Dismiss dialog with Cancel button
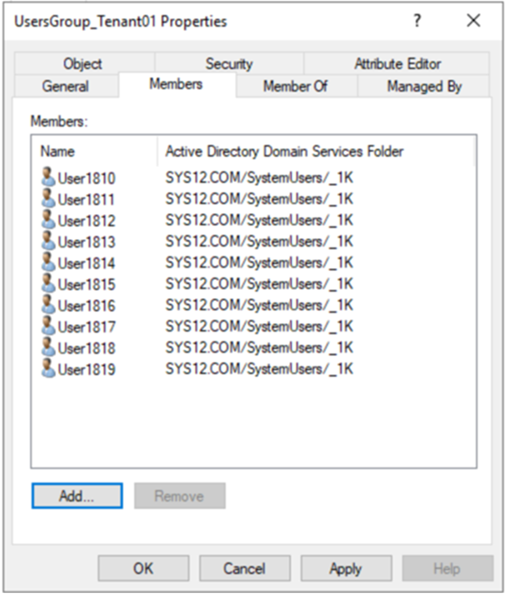This screenshot has width=505, height=594. coord(244,568)
